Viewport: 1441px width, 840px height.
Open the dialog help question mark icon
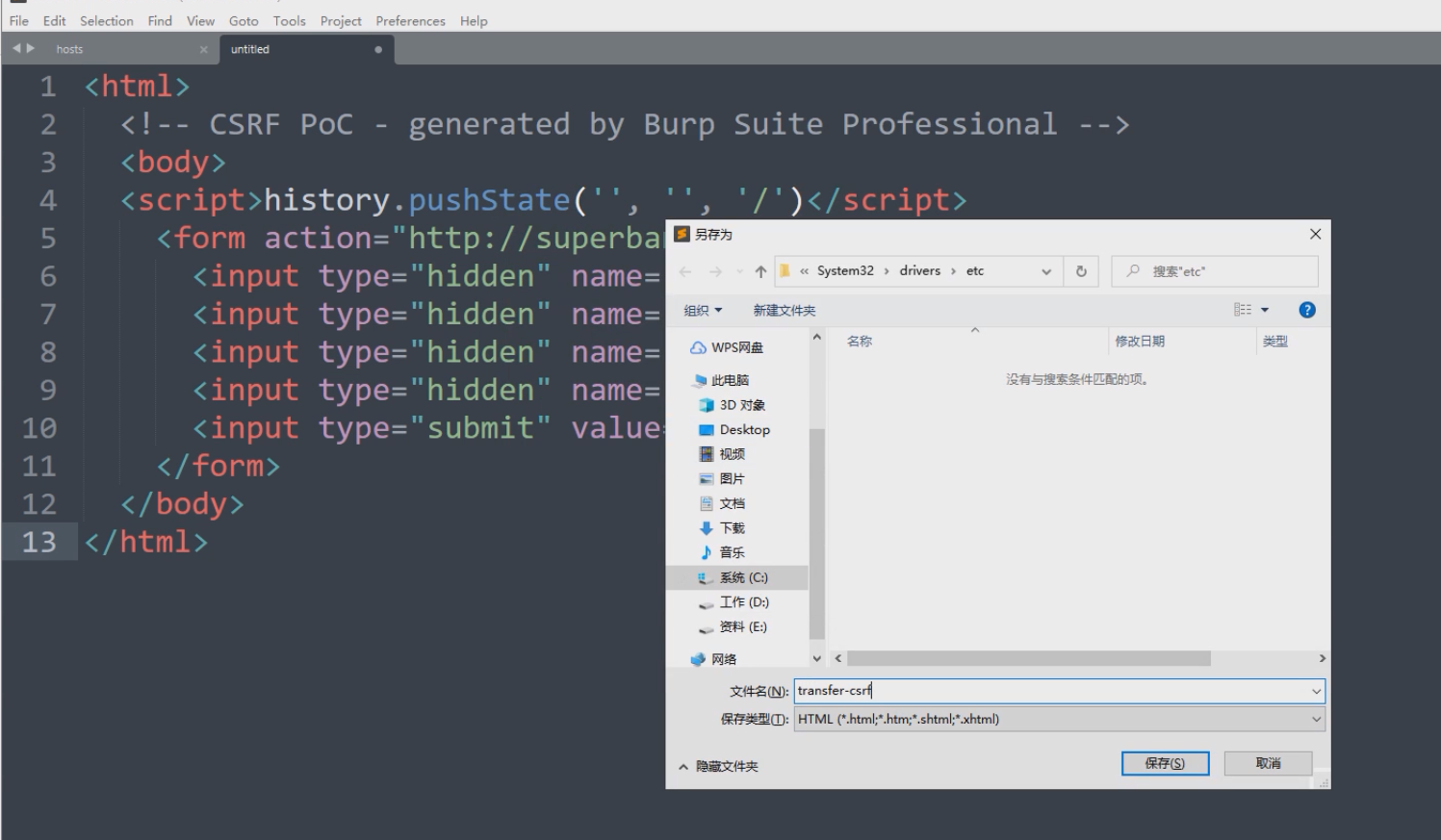pos(1307,310)
